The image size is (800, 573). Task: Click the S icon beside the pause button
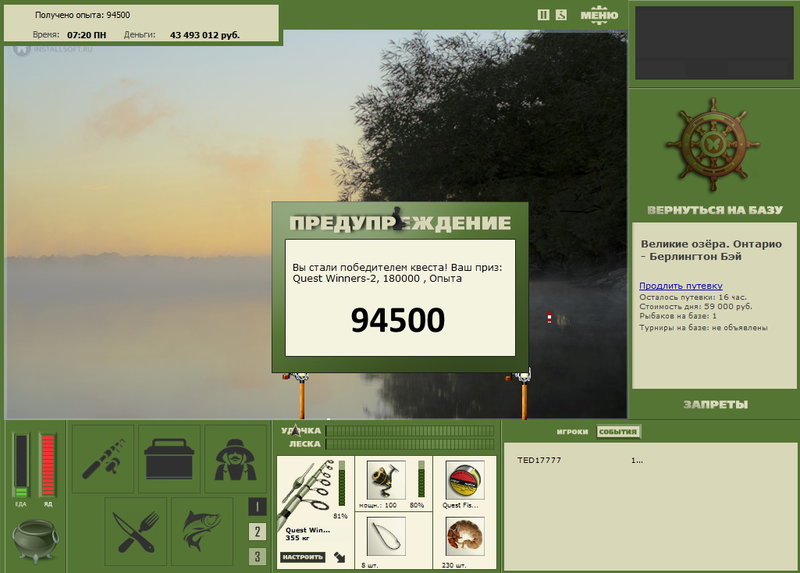click(561, 15)
